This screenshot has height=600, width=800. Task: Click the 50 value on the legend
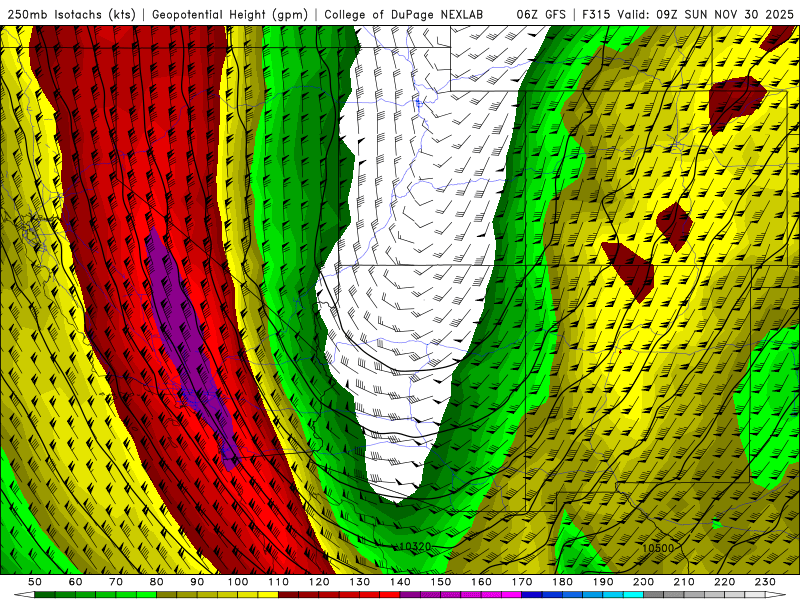[x=35, y=582]
